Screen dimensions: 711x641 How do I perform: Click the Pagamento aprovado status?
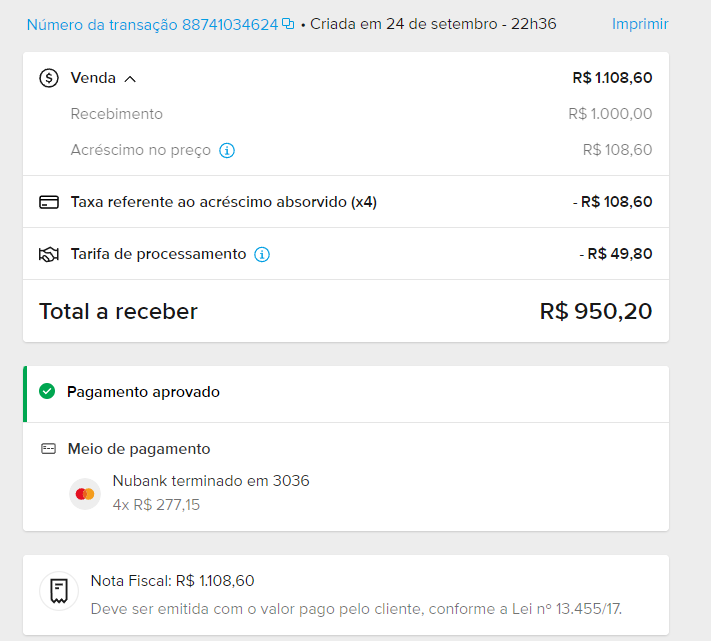[x=143, y=392]
